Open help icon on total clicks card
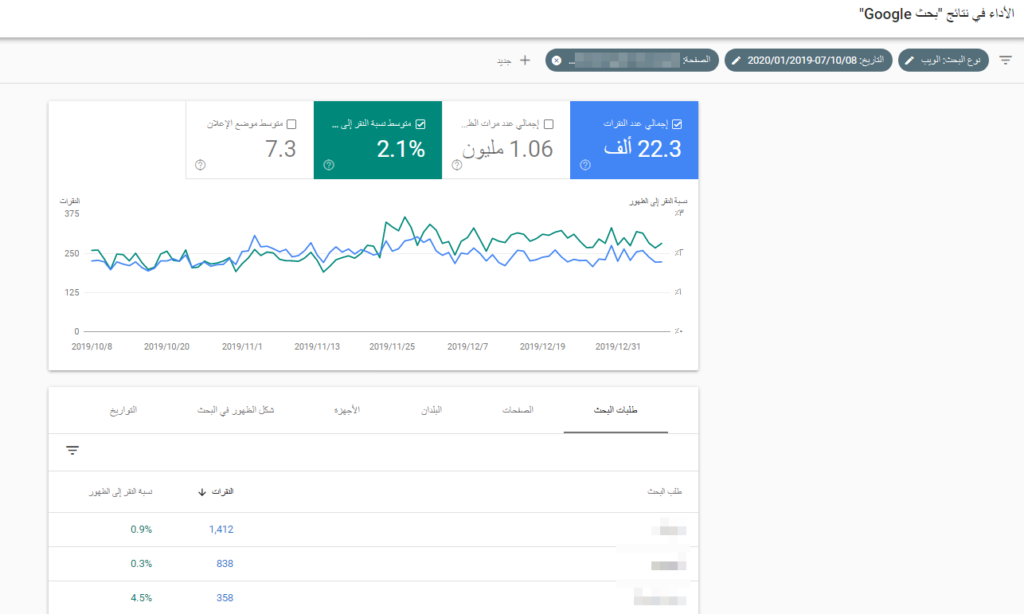This screenshot has height=614, width=1024. [585, 165]
